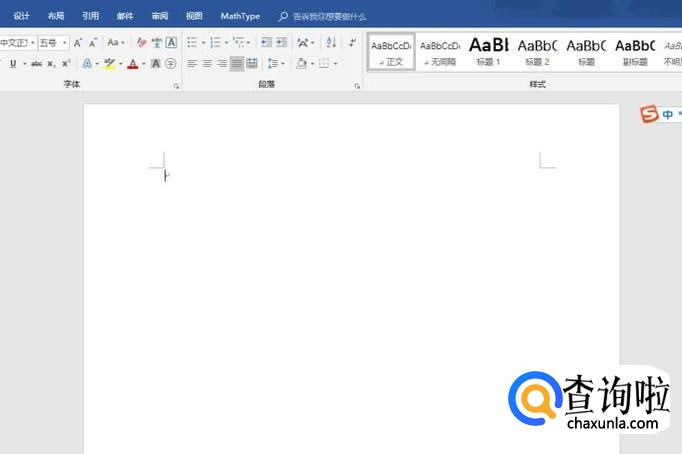Apply the 无间隔 style
The width and height of the screenshot is (682, 454).
[x=440, y=52]
